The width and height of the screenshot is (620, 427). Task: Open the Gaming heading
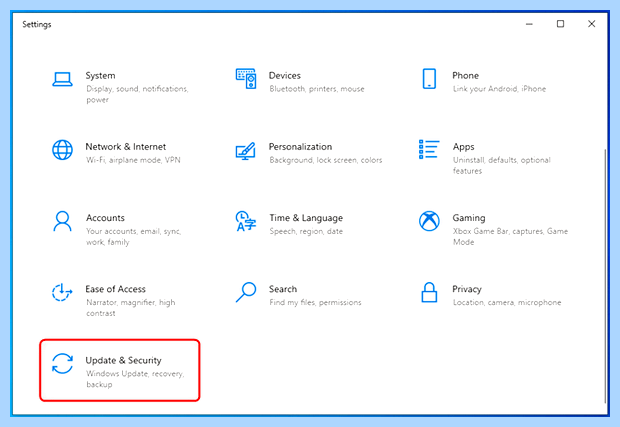tap(469, 218)
